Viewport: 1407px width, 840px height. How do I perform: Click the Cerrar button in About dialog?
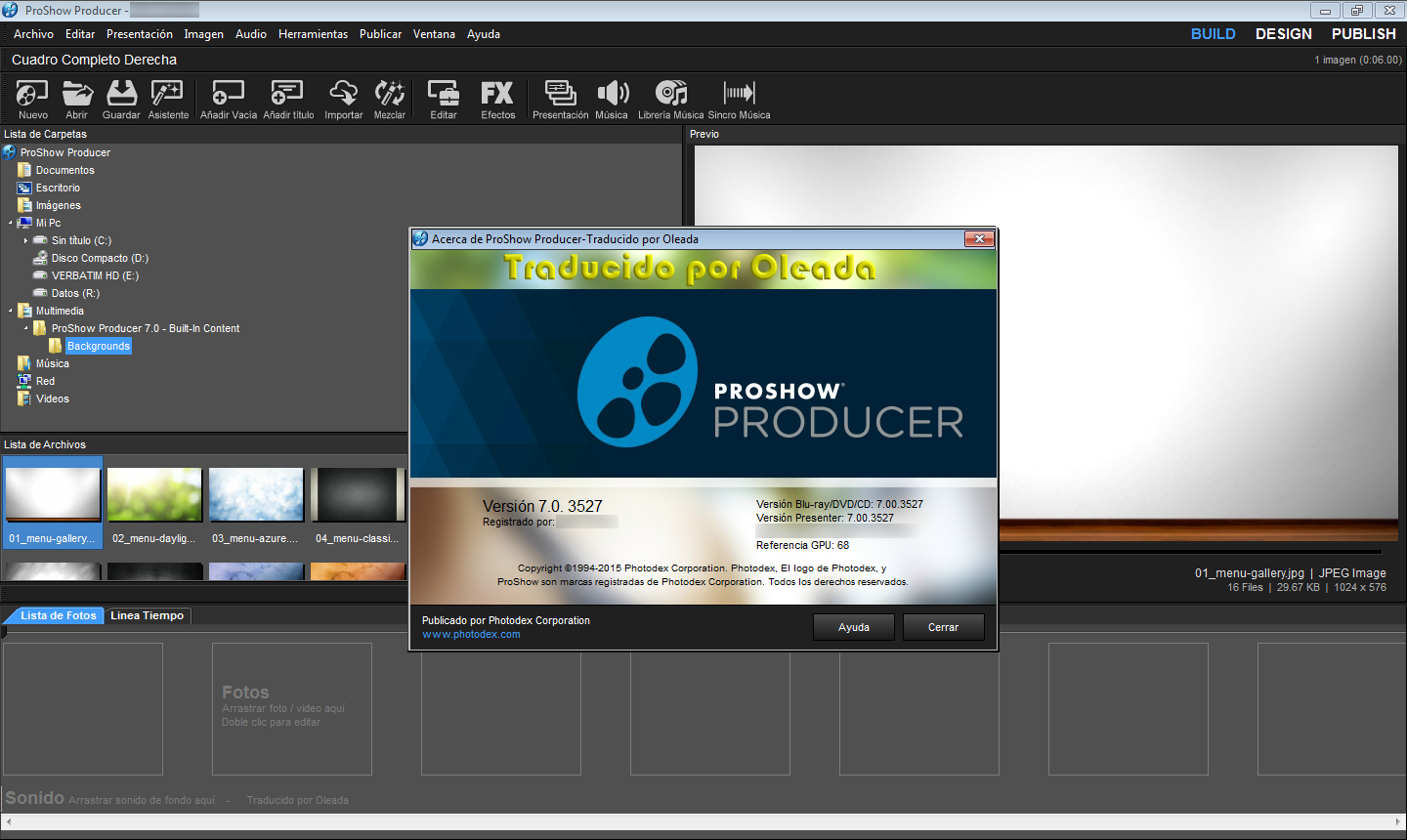point(943,627)
